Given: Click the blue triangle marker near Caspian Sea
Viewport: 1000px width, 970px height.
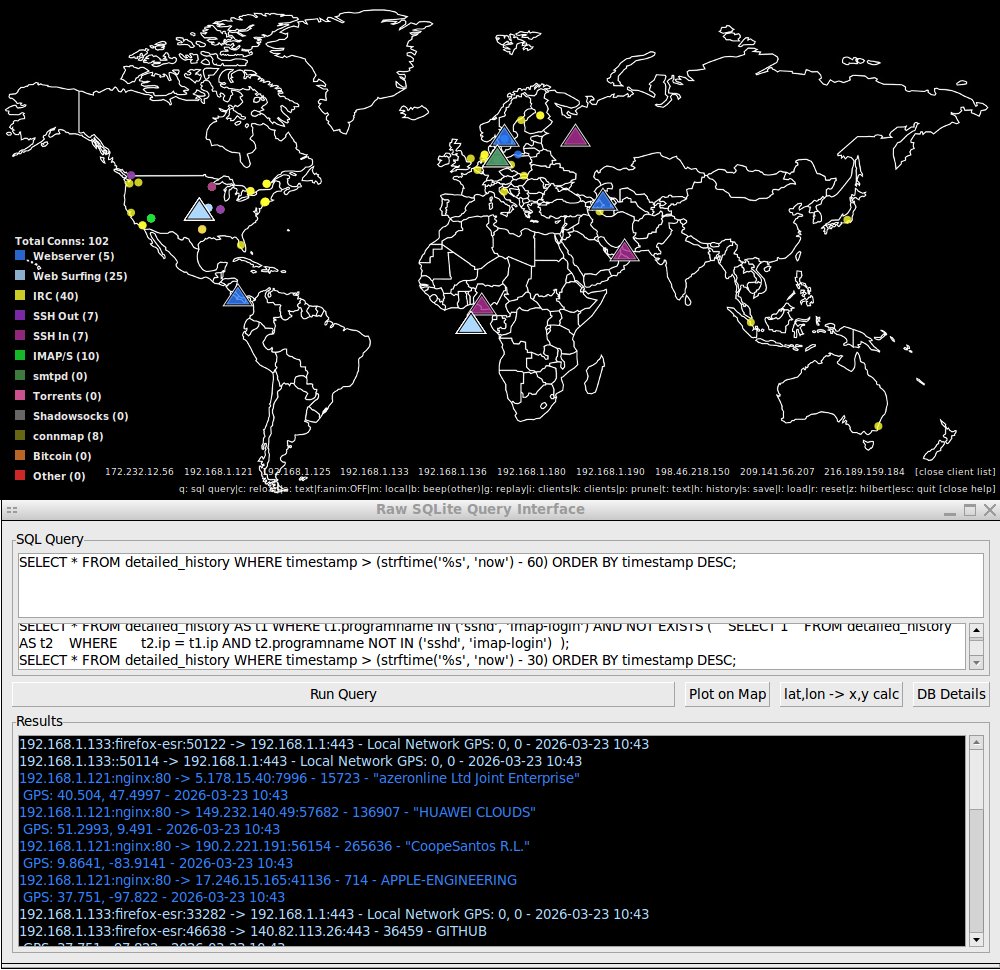Looking at the screenshot, I should point(601,201).
